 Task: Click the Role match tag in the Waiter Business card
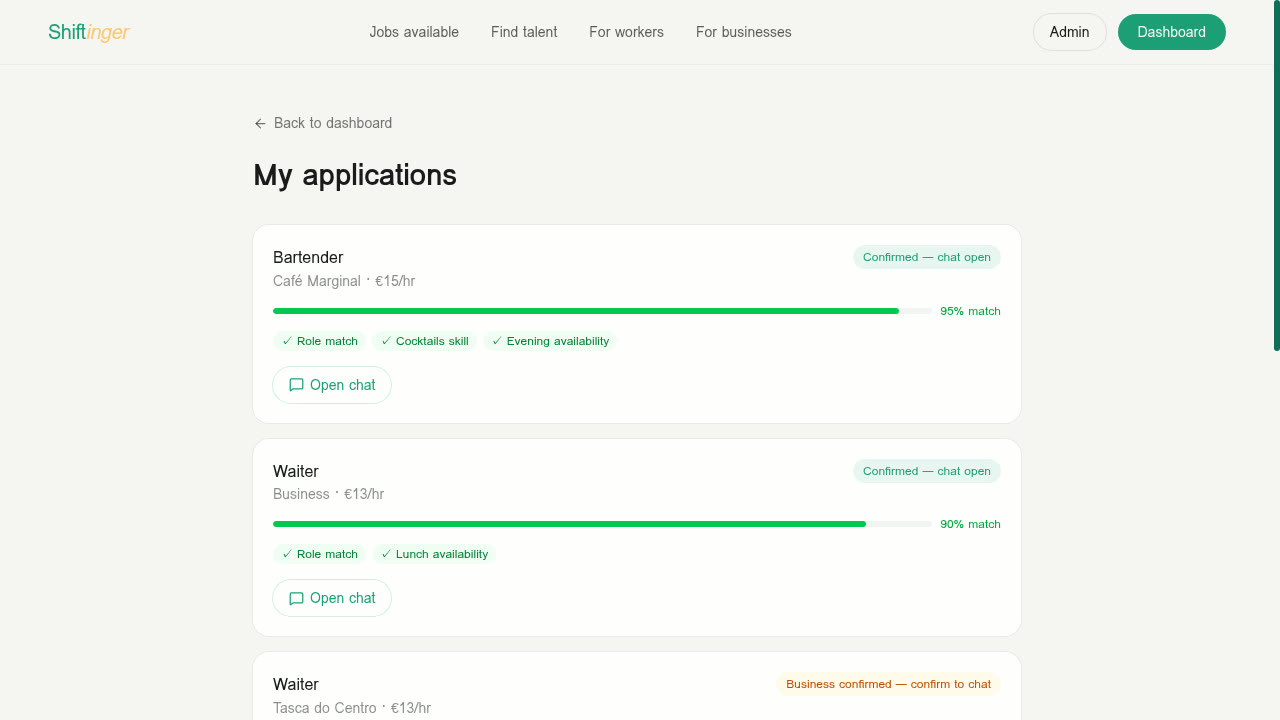pyautogui.click(x=320, y=554)
